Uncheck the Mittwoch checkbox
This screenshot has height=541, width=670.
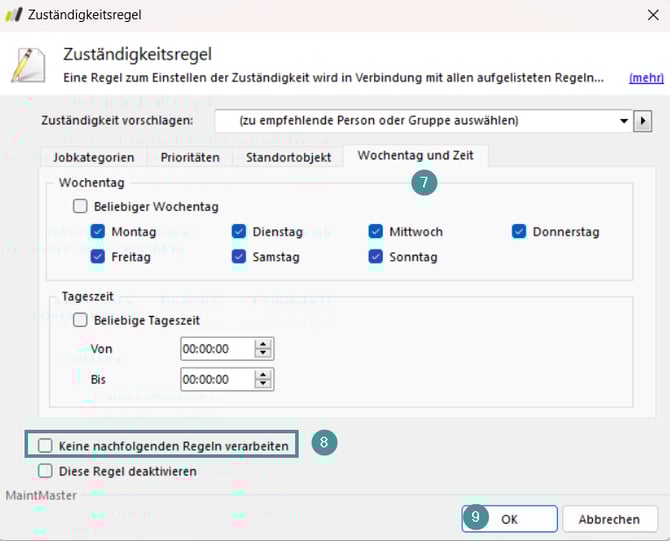tap(376, 232)
